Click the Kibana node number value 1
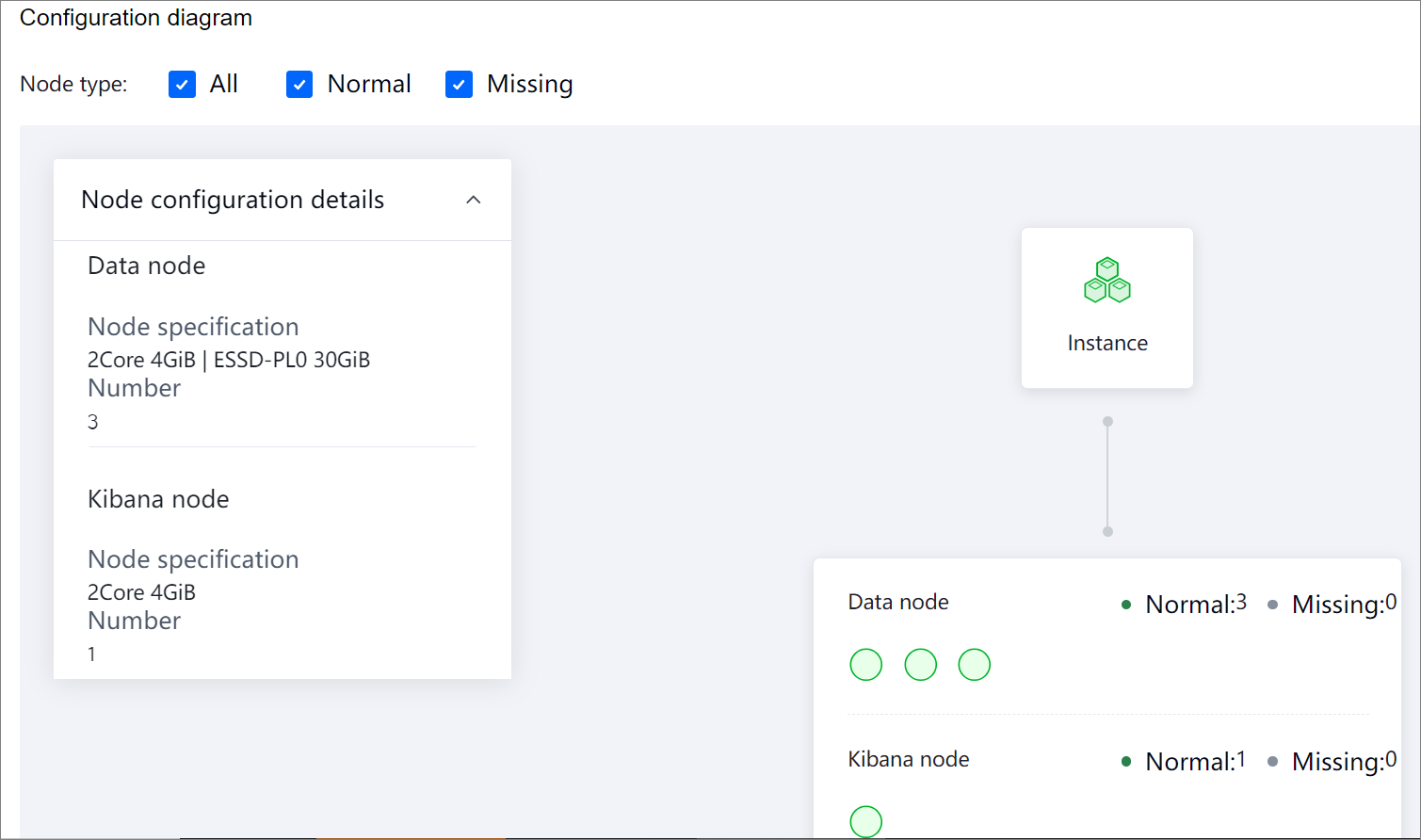The width and height of the screenshot is (1421, 840). (91, 654)
